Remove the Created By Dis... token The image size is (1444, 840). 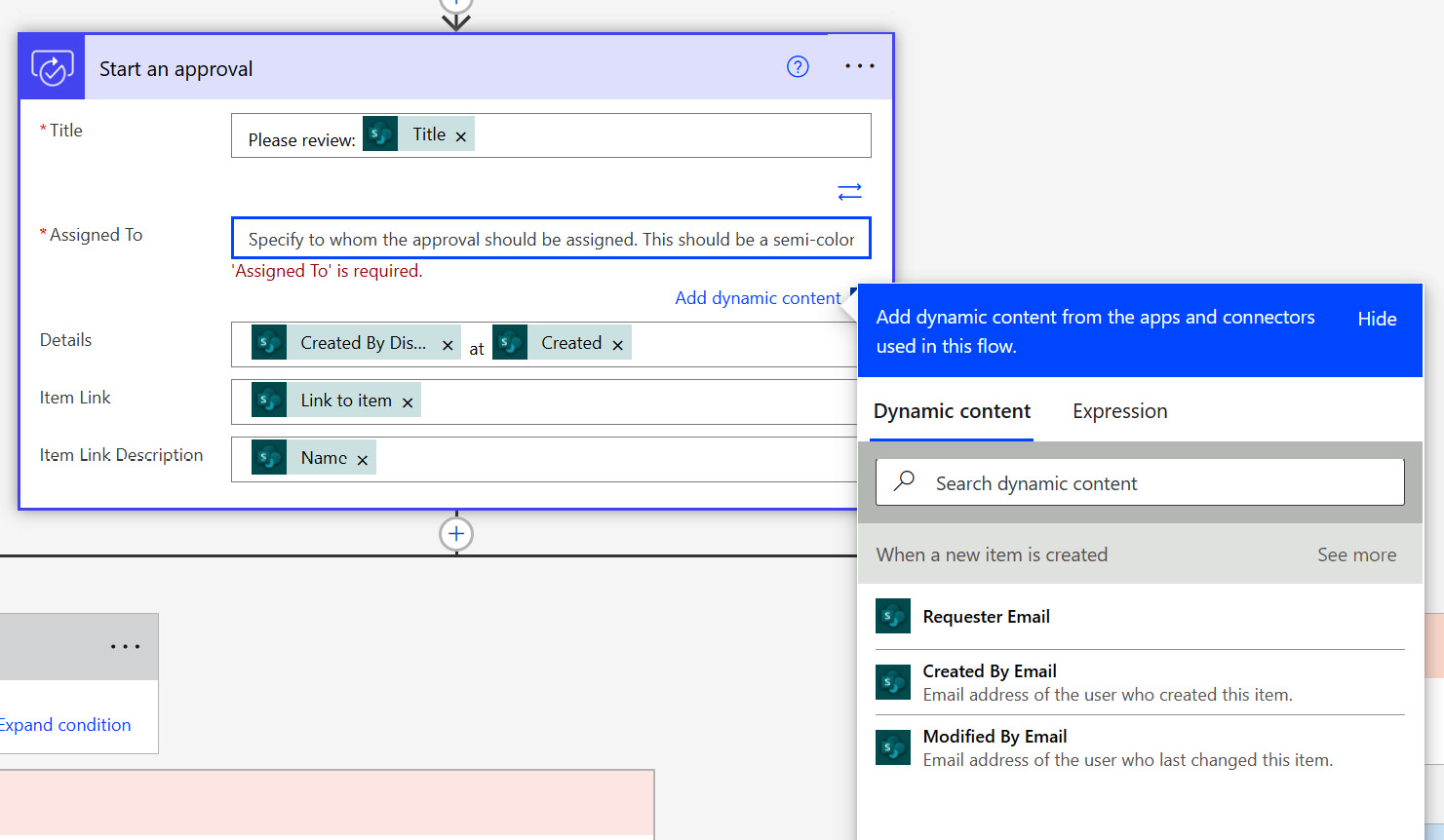[448, 345]
